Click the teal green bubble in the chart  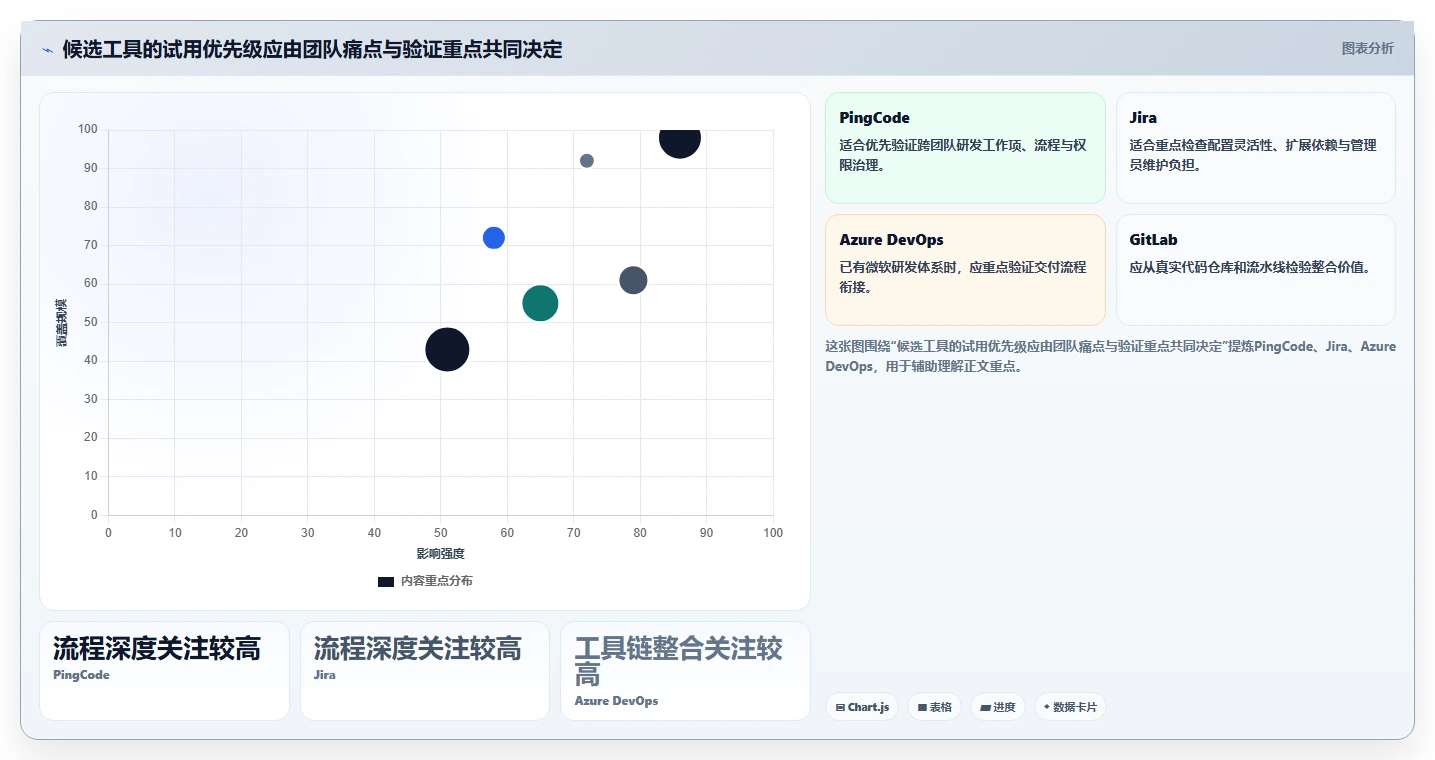pyautogui.click(x=540, y=303)
